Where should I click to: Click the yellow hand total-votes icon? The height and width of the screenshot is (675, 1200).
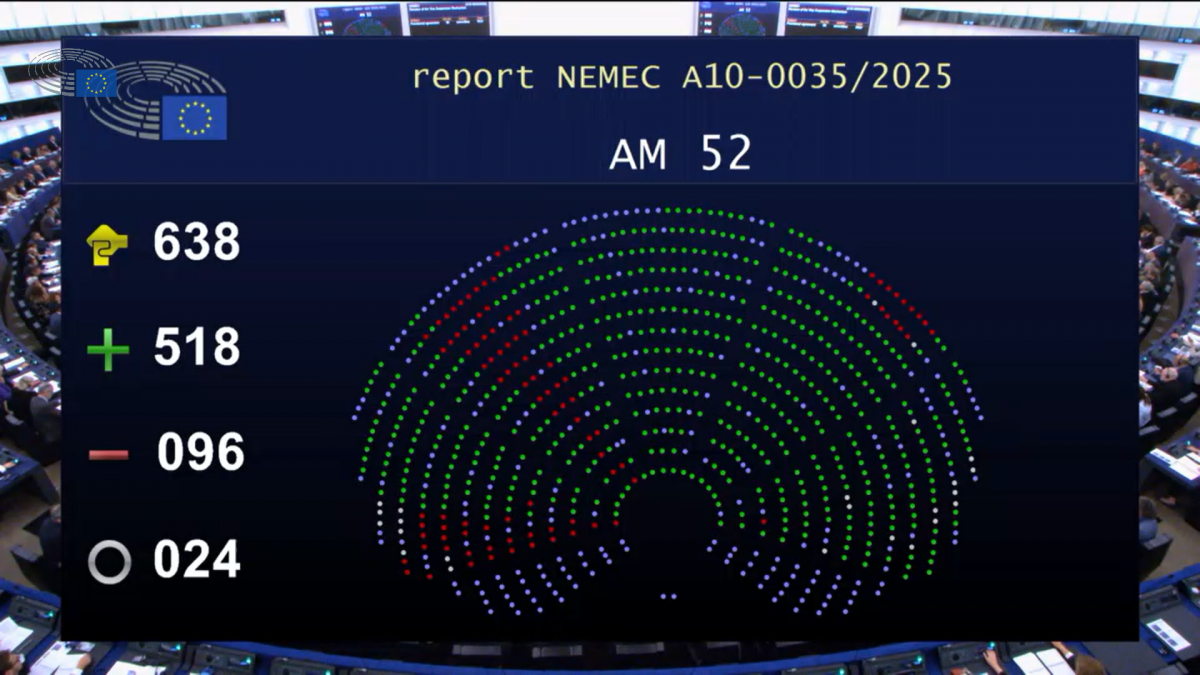108,244
